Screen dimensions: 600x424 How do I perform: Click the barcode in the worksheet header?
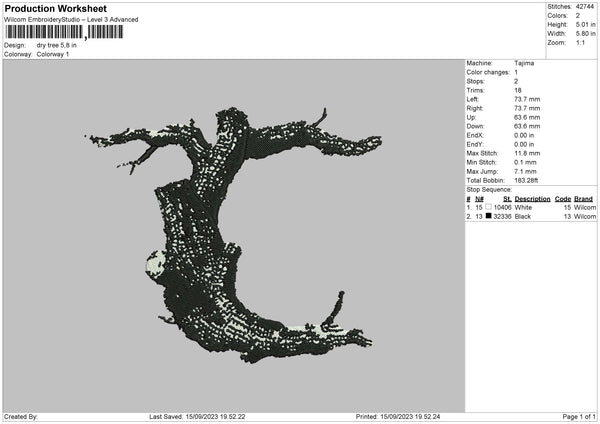[x=64, y=32]
